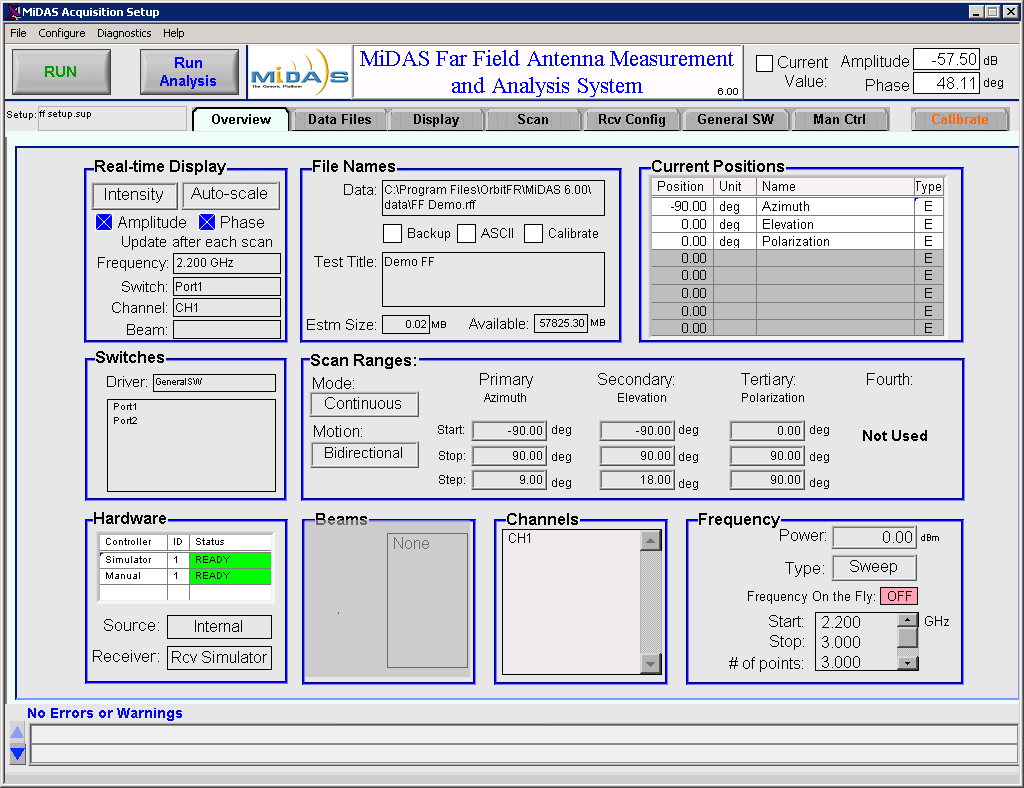The height and width of the screenshot is (788, 1024).
Task: Click the Channel CH1 field
Action: [227, 307]
